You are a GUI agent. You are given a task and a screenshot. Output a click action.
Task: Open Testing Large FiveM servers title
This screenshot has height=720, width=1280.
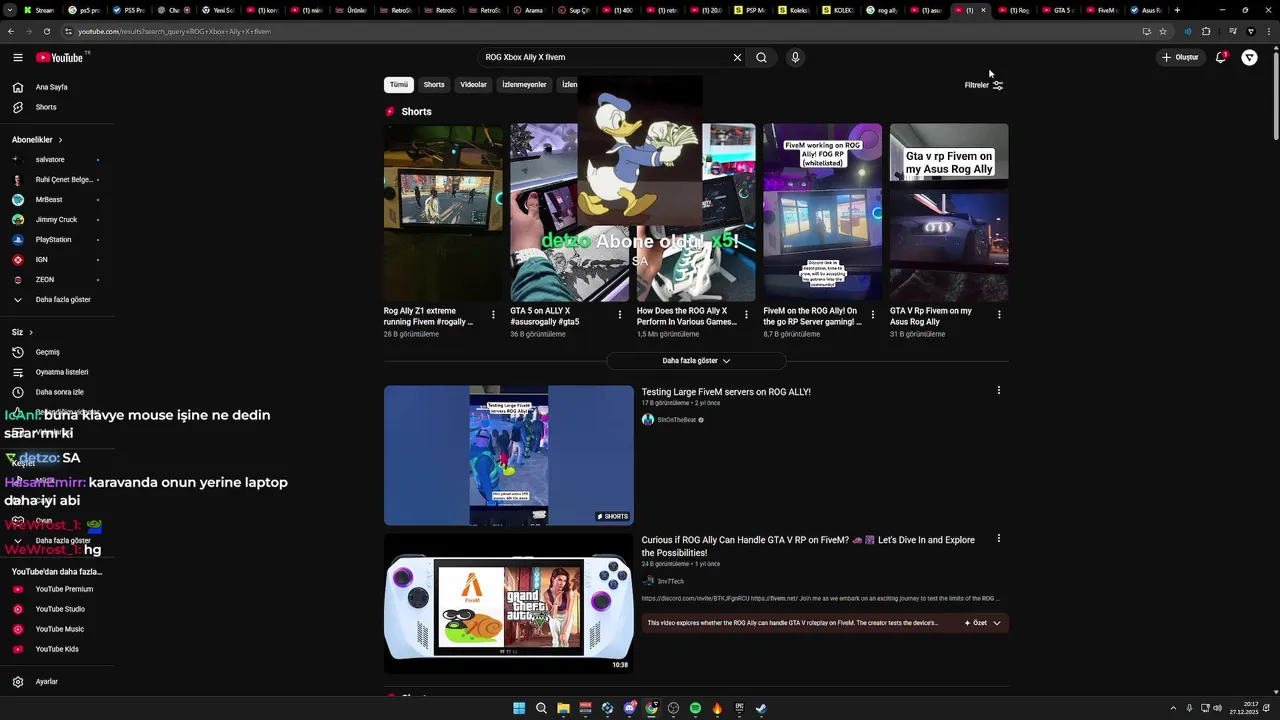[726, 392]
